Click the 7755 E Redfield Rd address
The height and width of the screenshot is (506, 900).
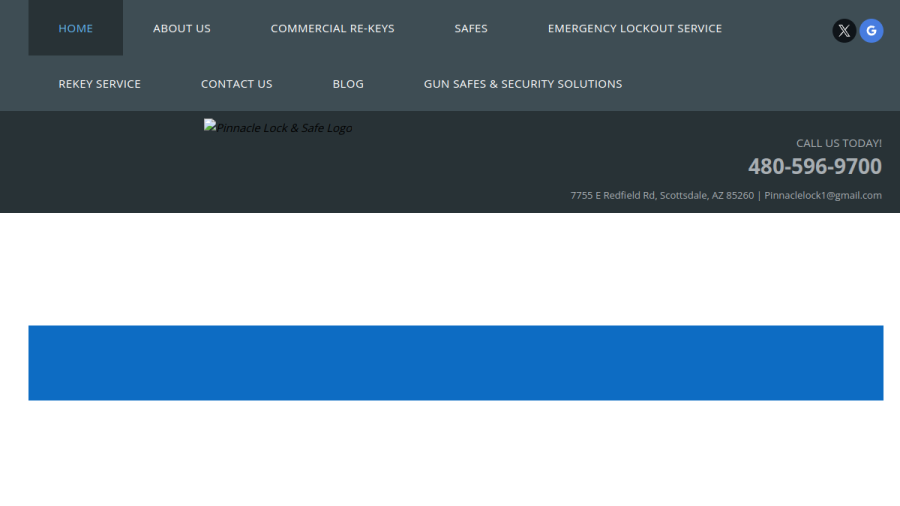662,195
